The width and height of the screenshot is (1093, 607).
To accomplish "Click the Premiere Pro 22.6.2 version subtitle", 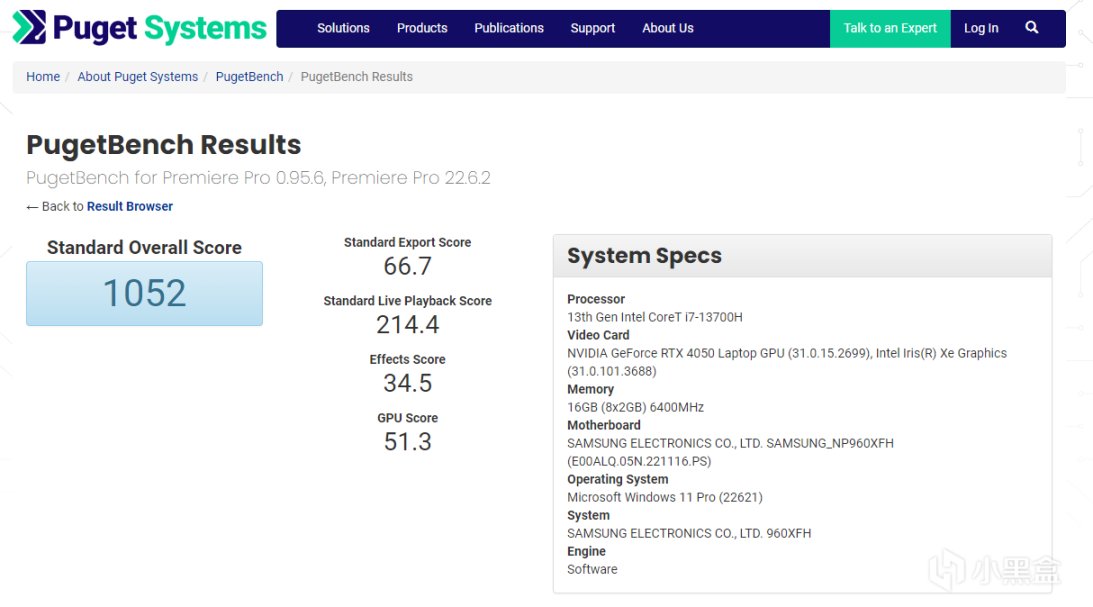I will 258,178.
